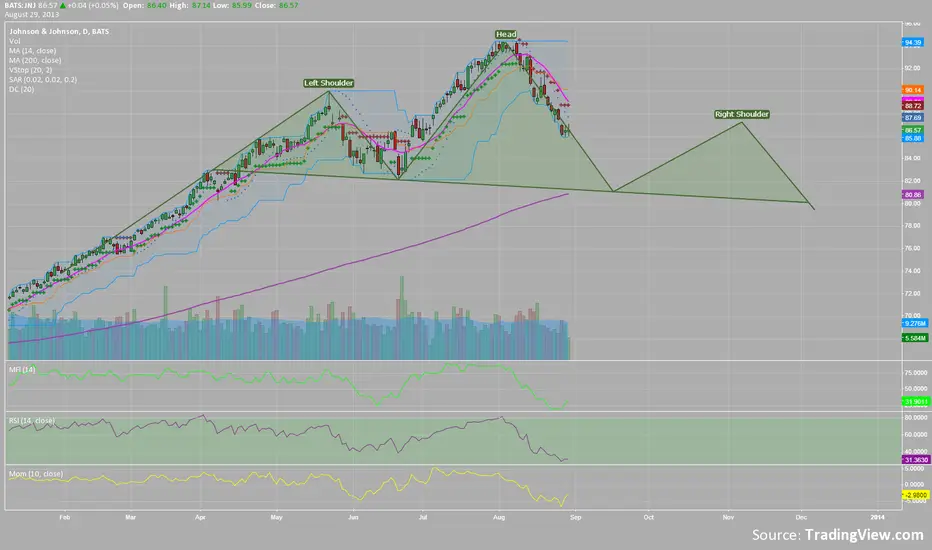This screenshot has width=932, height=550.
Task: Click the 60.0000 RSI axis label
Action: pos(916,435)
